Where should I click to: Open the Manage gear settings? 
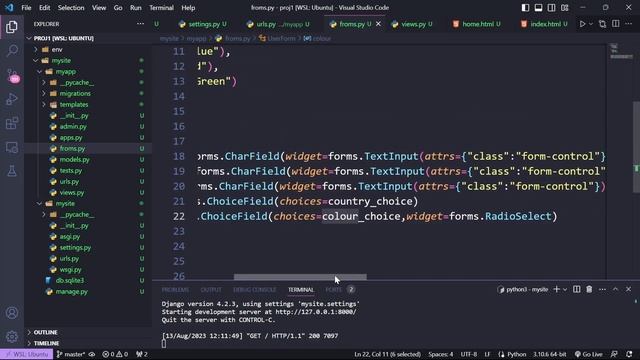(x=12, y=337)
